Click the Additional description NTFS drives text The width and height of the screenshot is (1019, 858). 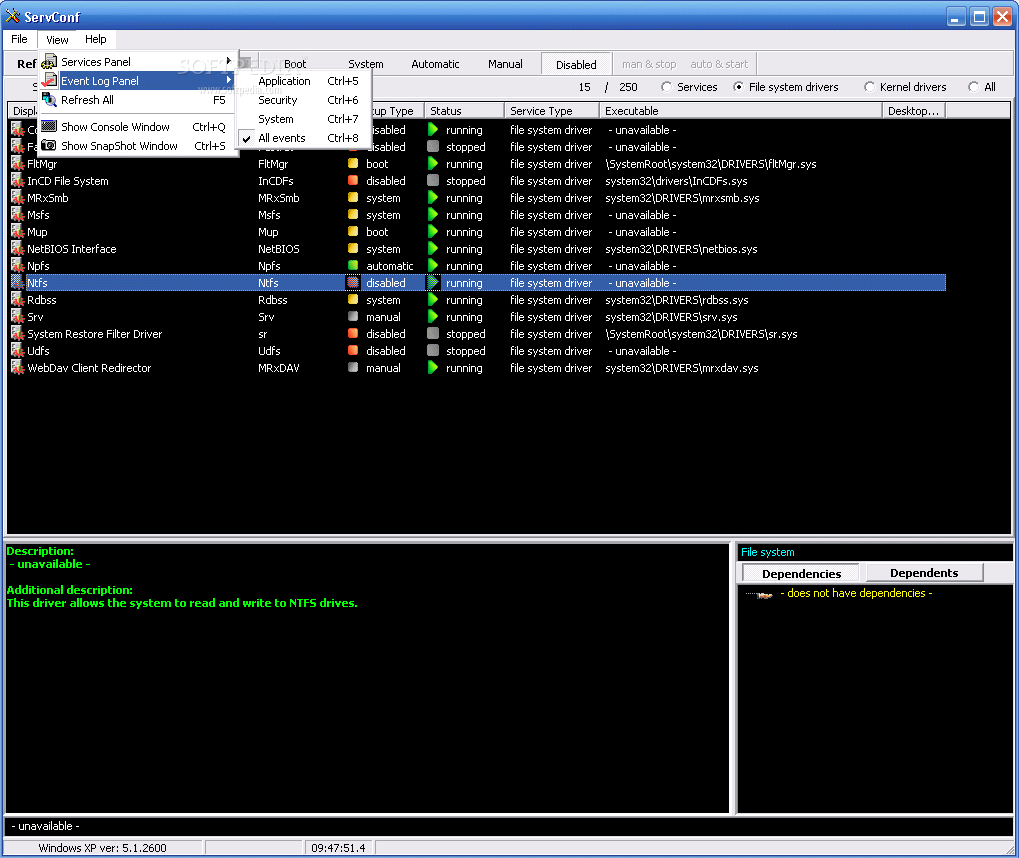point(182,603)
